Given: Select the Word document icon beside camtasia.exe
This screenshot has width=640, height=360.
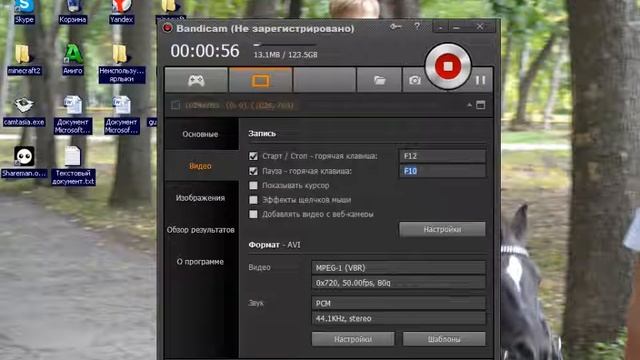Looking at the screenshot, I should click(x=73, y=115).
